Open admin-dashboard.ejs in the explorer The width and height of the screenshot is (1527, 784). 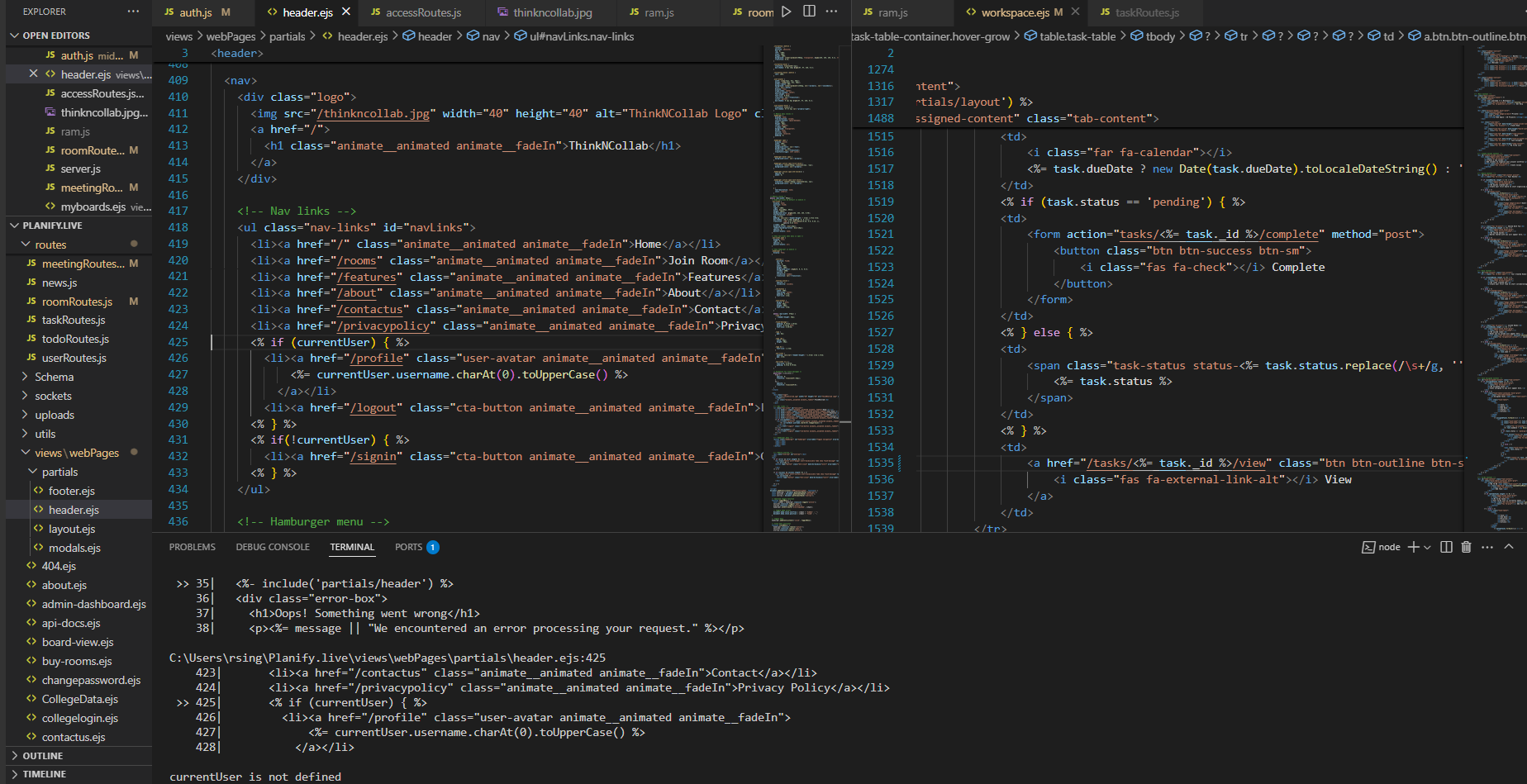point(79,604)
